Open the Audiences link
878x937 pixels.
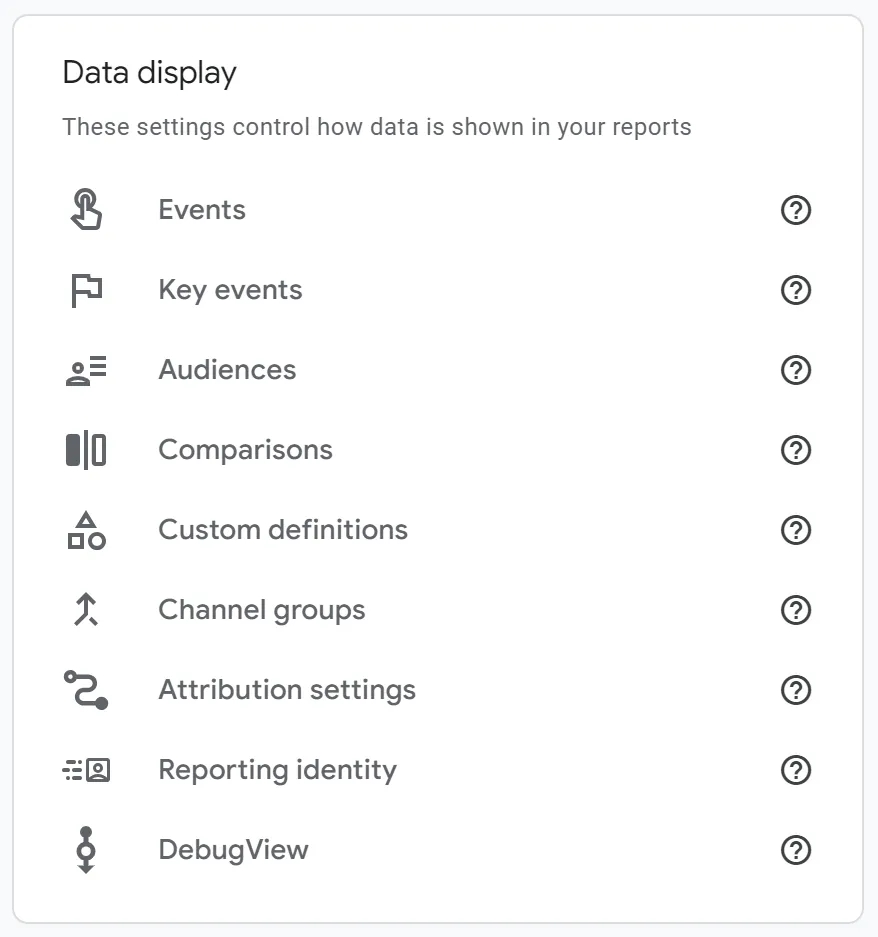227,370
